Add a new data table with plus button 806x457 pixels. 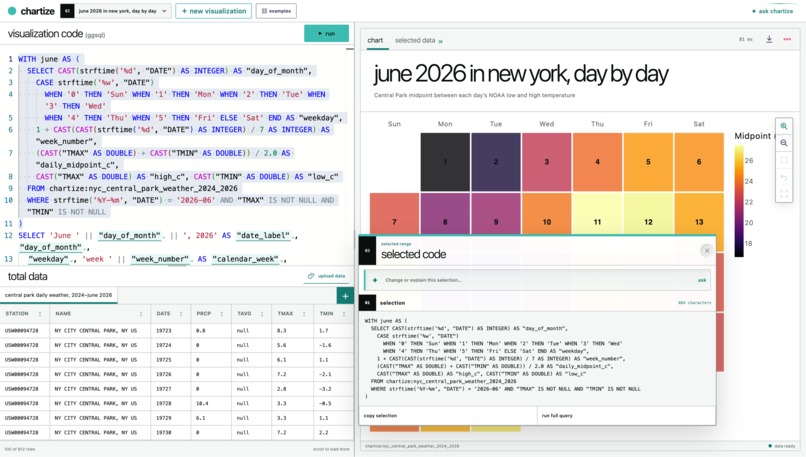tap(345, 296)
